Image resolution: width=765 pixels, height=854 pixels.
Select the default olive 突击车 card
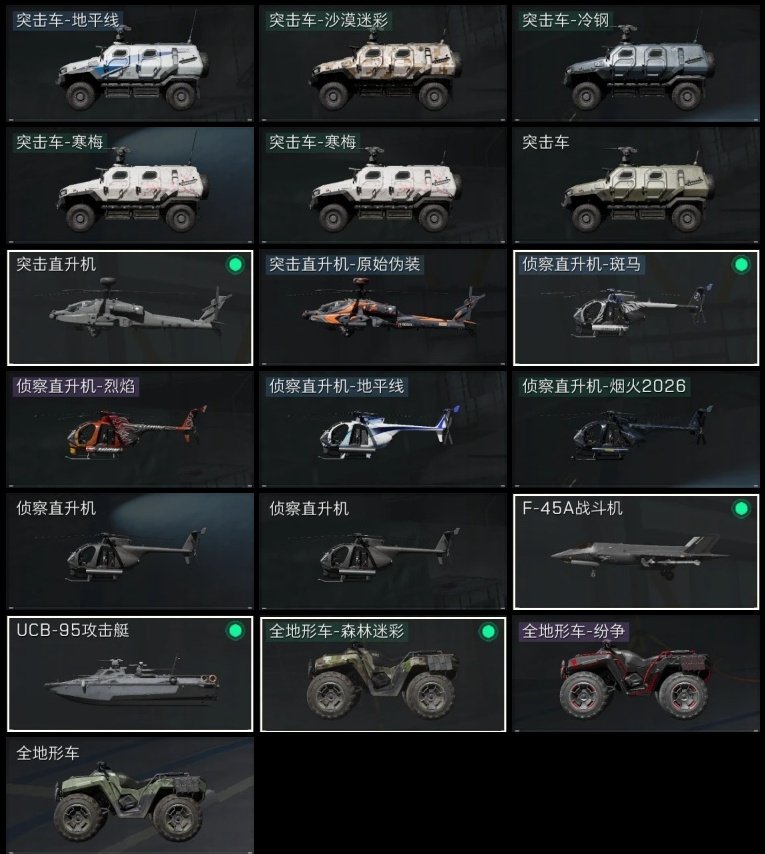(636, 185)
